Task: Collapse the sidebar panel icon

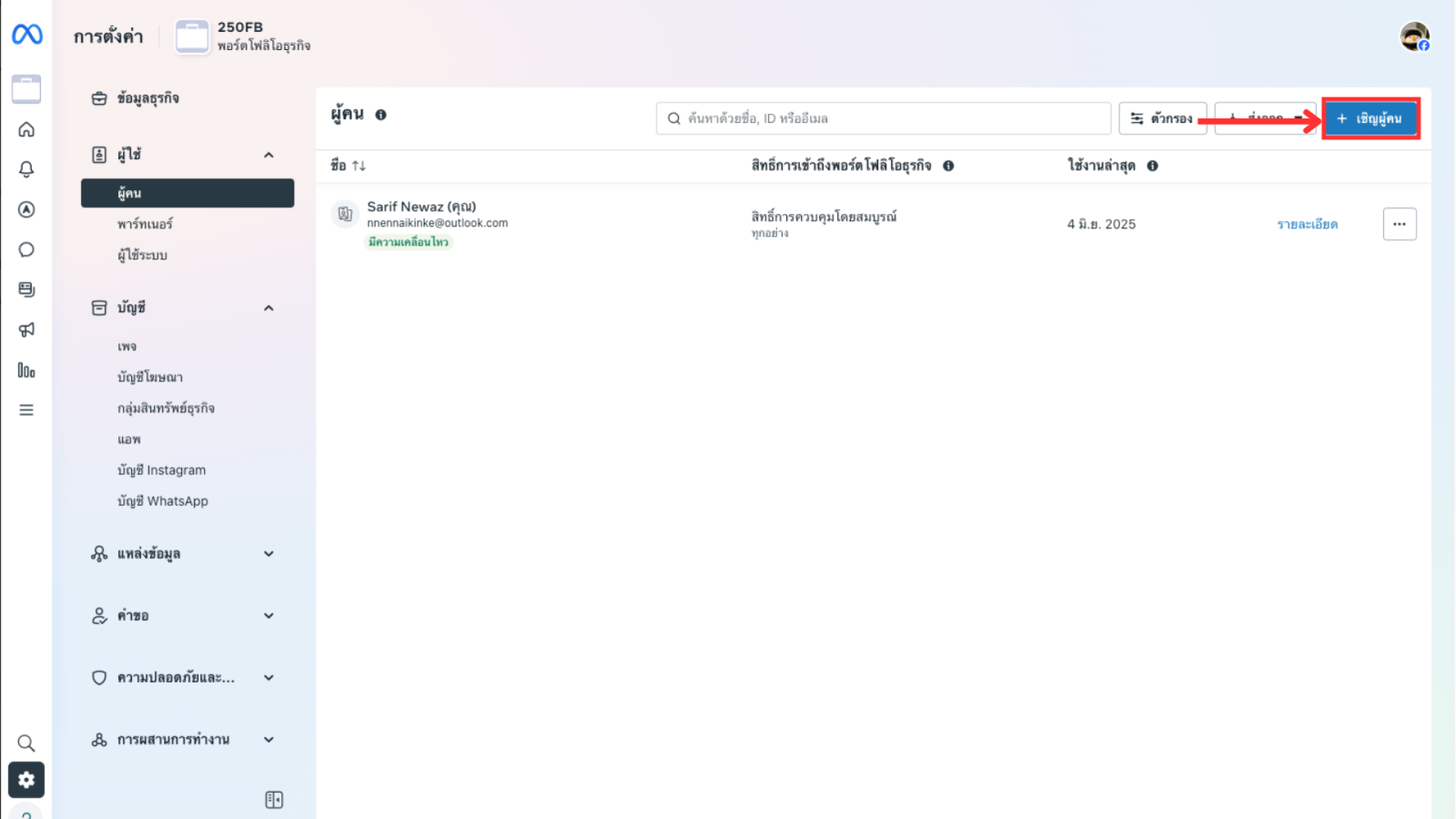Action: point(274,800)
